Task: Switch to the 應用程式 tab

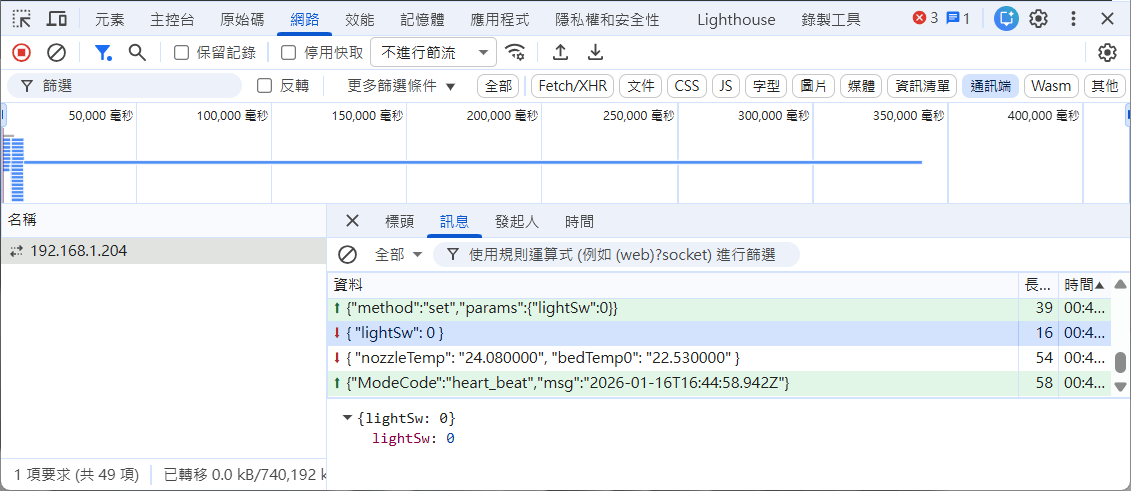Action: point(499,19)
